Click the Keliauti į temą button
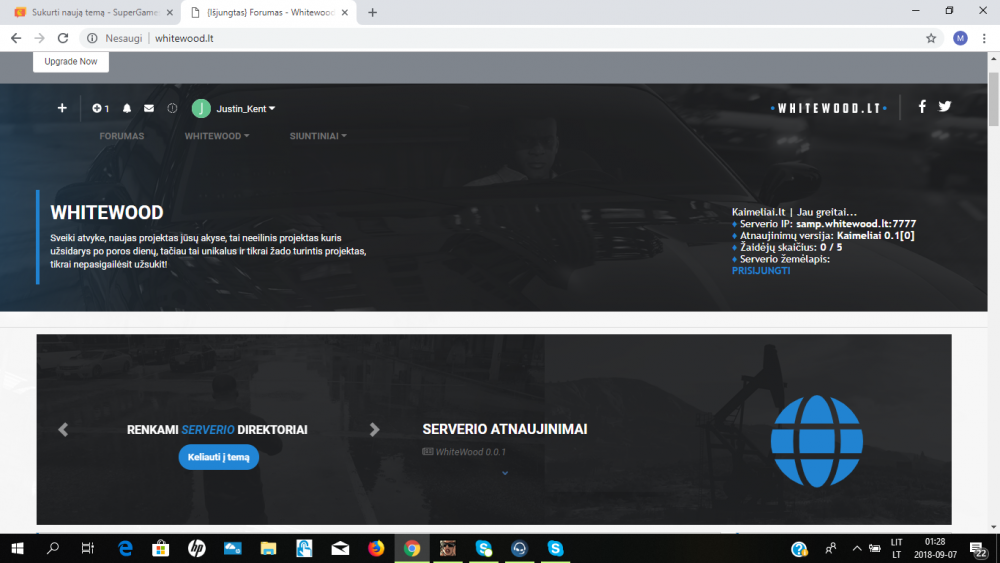Viewport: 1000px width, 563px height. click(219, 457)
